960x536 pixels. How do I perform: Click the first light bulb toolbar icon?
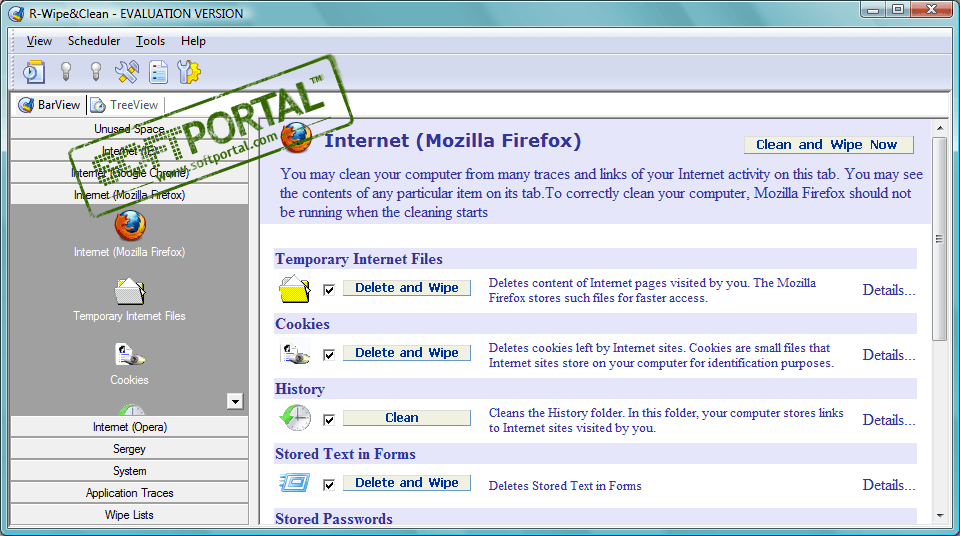[66, 72]
